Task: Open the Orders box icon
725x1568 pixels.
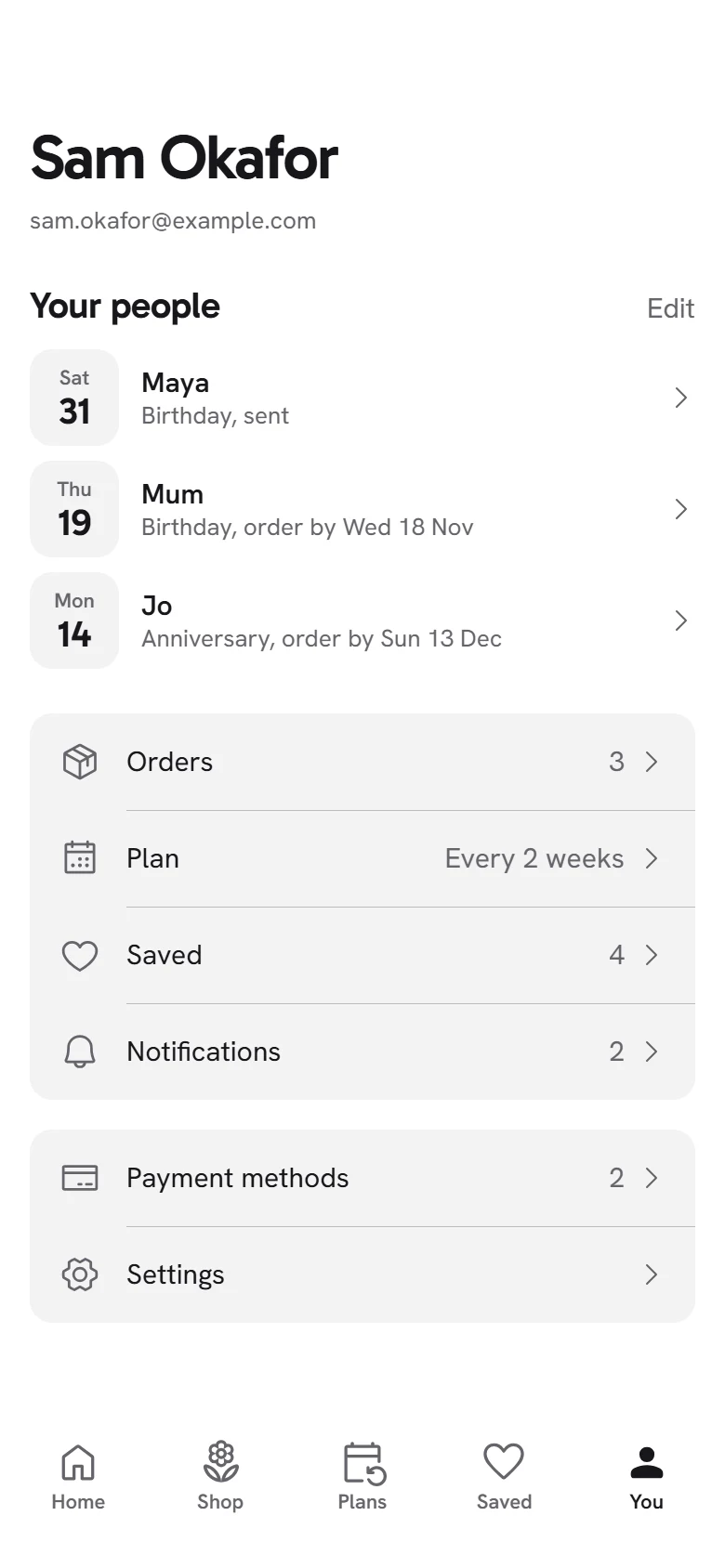Action: pos(80,762)
